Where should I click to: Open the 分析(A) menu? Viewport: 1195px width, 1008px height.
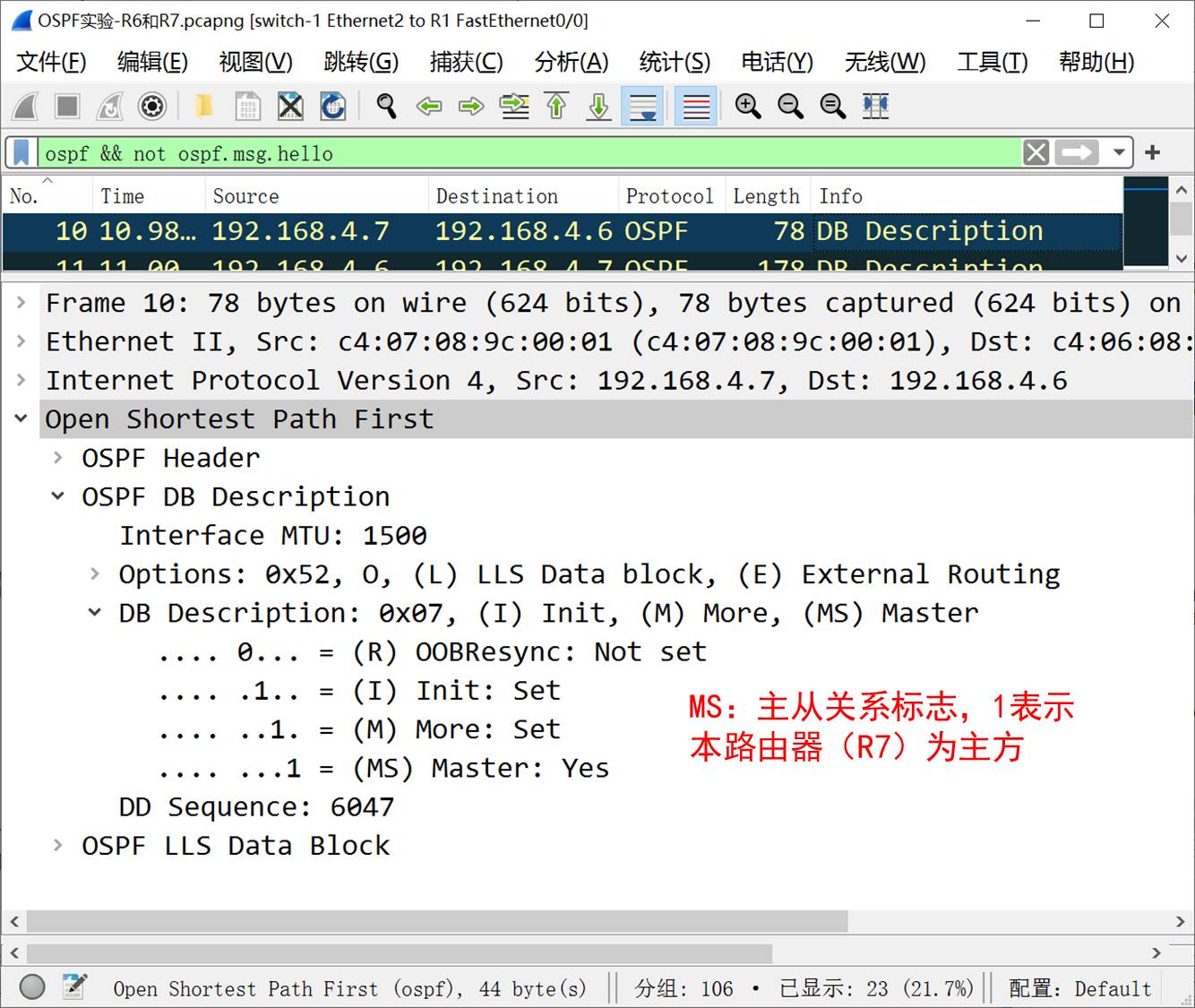[571, 62]
